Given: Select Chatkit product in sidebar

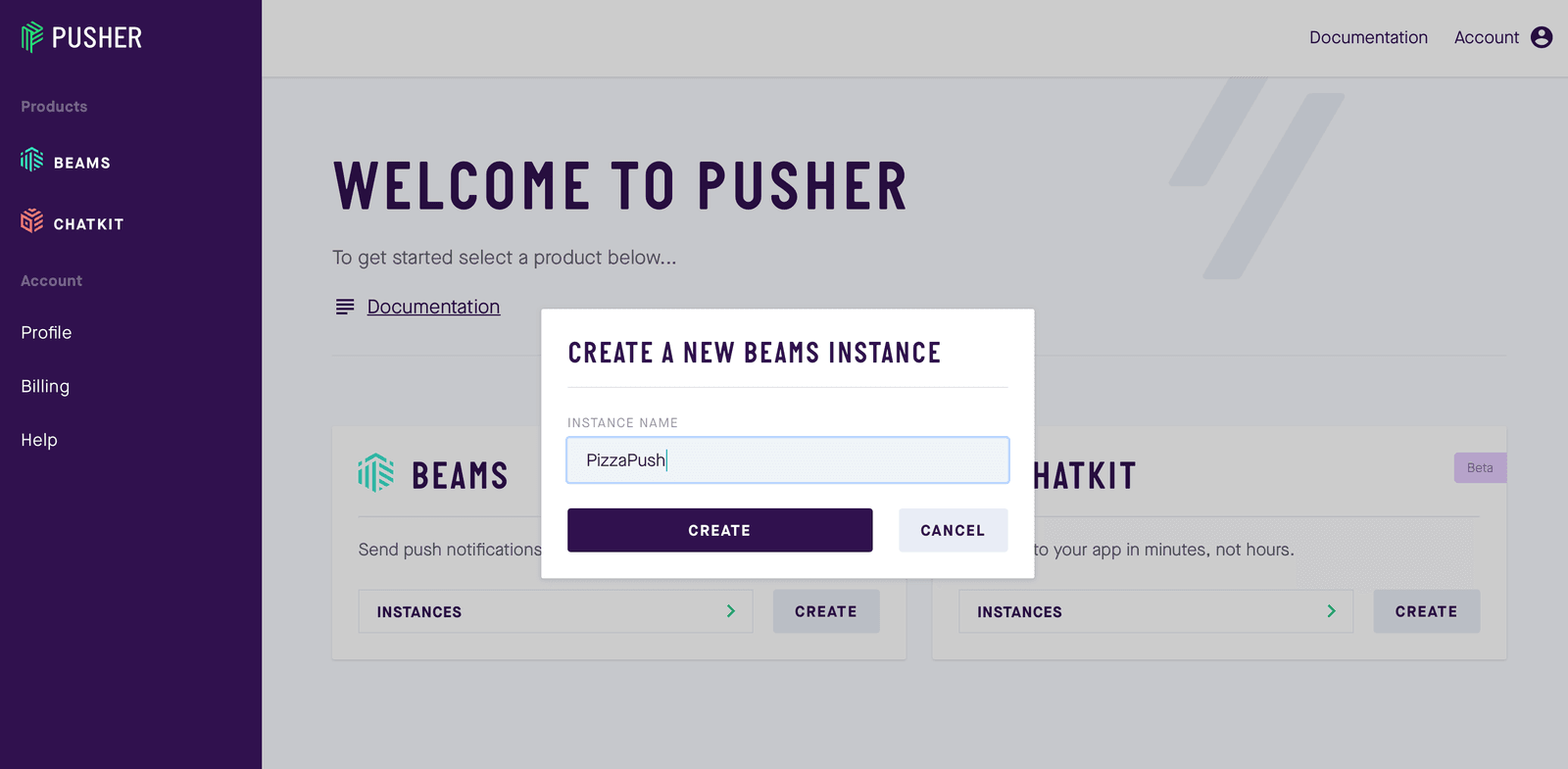Looking at the screenshot, I should click(x=88, y=224).
